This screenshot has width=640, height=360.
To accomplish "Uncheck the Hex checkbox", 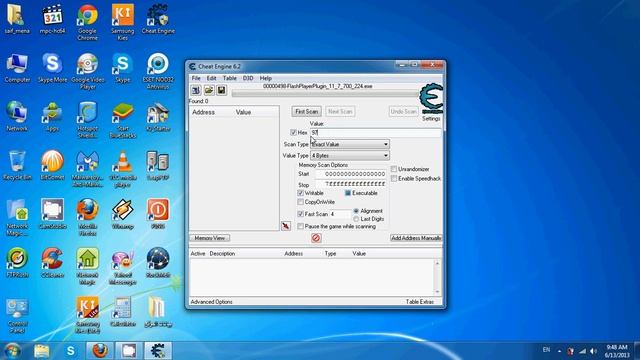I will pos(293,132).
